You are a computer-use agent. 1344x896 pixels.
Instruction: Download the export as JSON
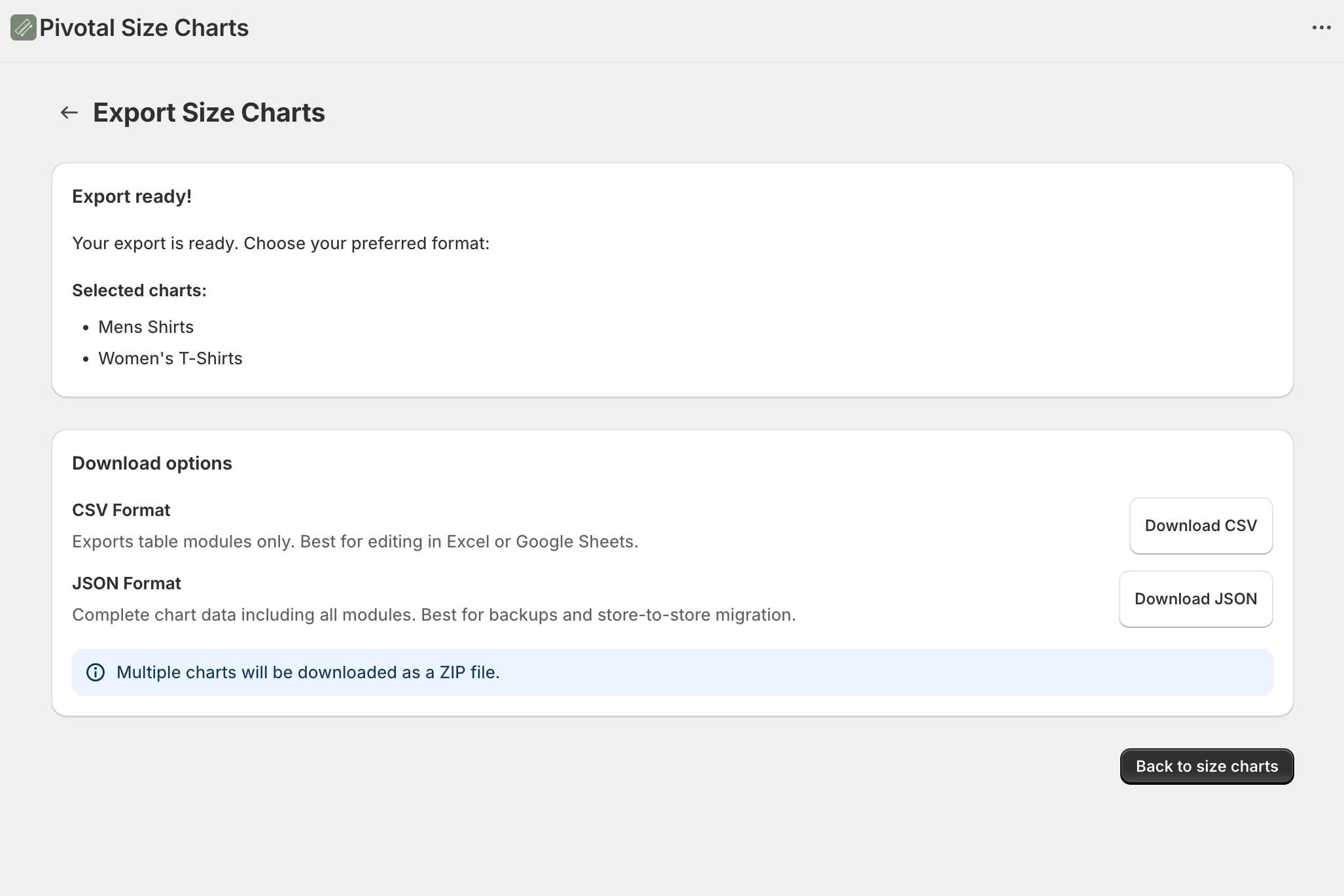click(1195, 598)
